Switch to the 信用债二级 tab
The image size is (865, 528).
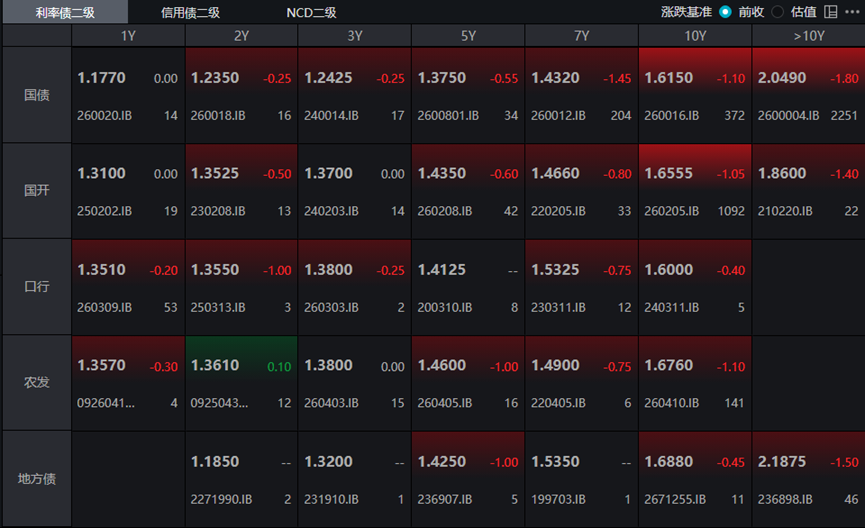pos(190,12)
